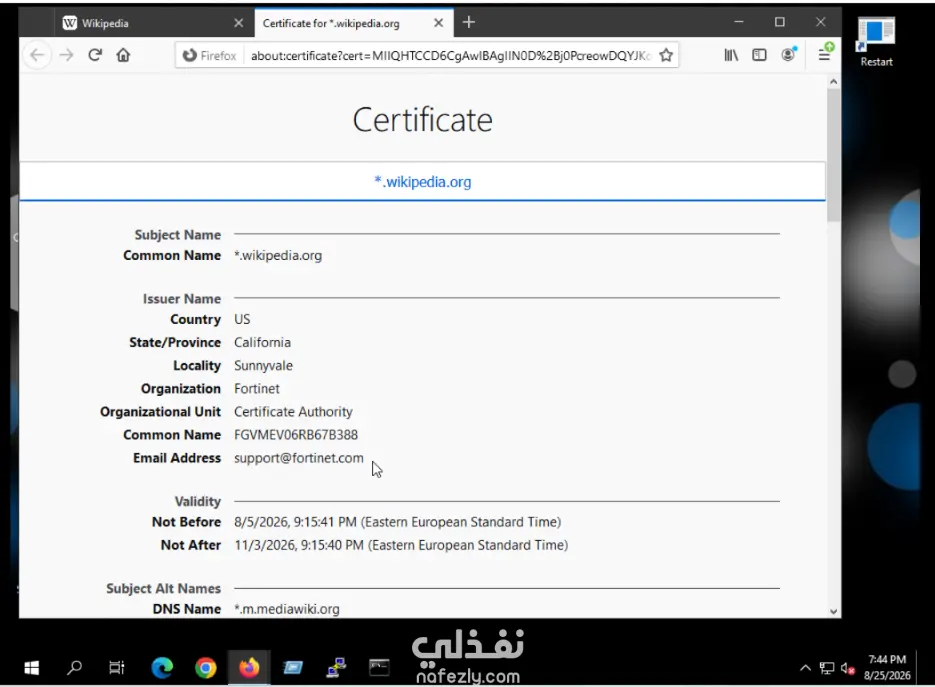935x687 pixels.
Task: Click the scrollbar down arrow
Action: (x=834, y=611)
